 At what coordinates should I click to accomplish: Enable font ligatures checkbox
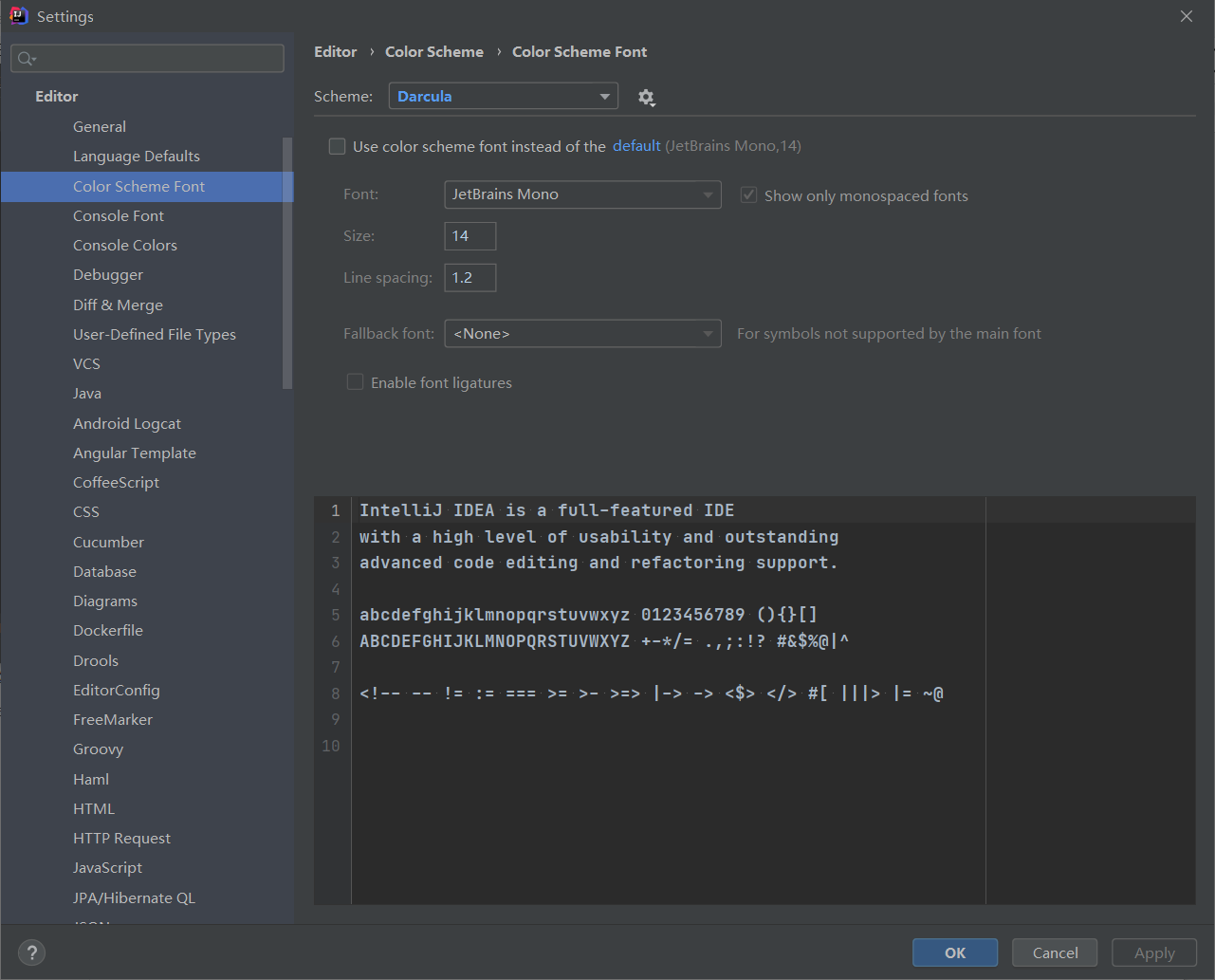pos(355,382)
